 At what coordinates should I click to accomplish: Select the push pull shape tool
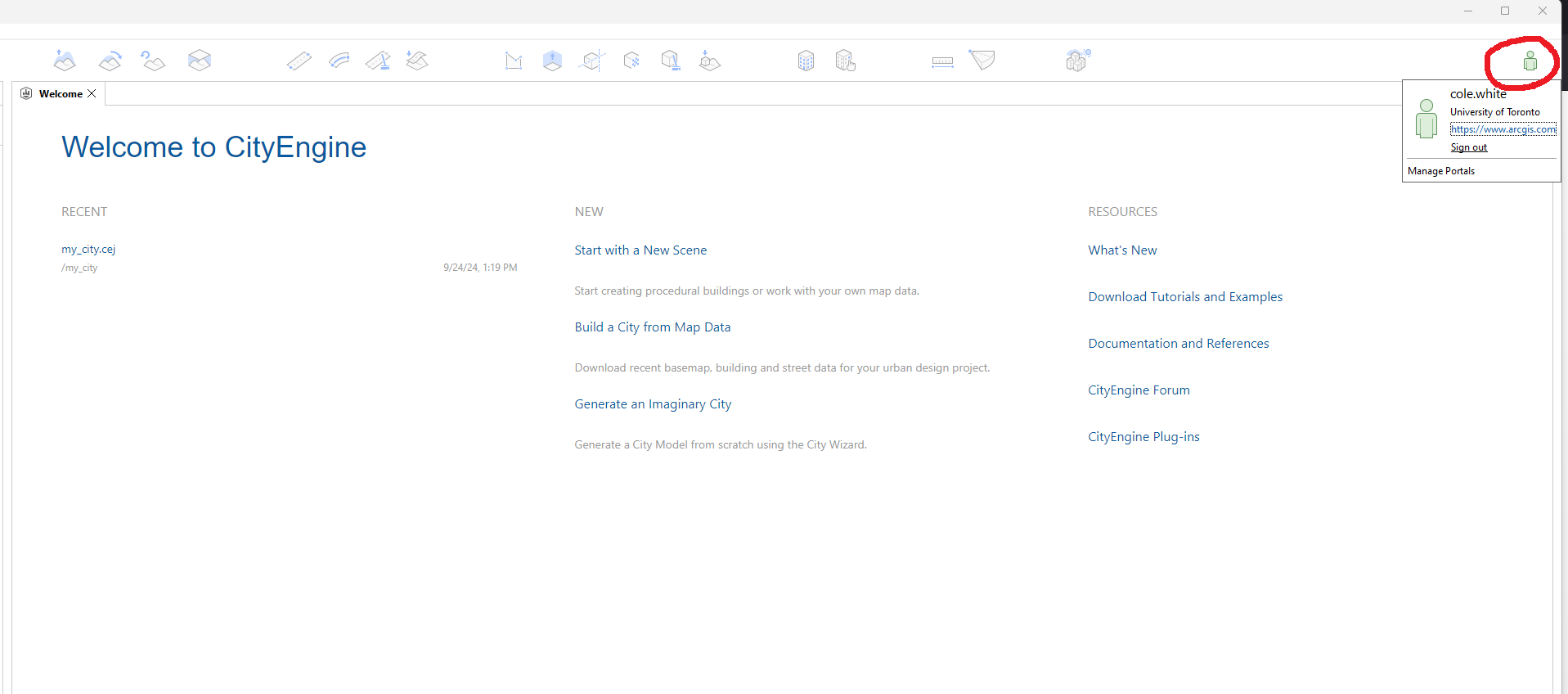[x=553, y=61]
